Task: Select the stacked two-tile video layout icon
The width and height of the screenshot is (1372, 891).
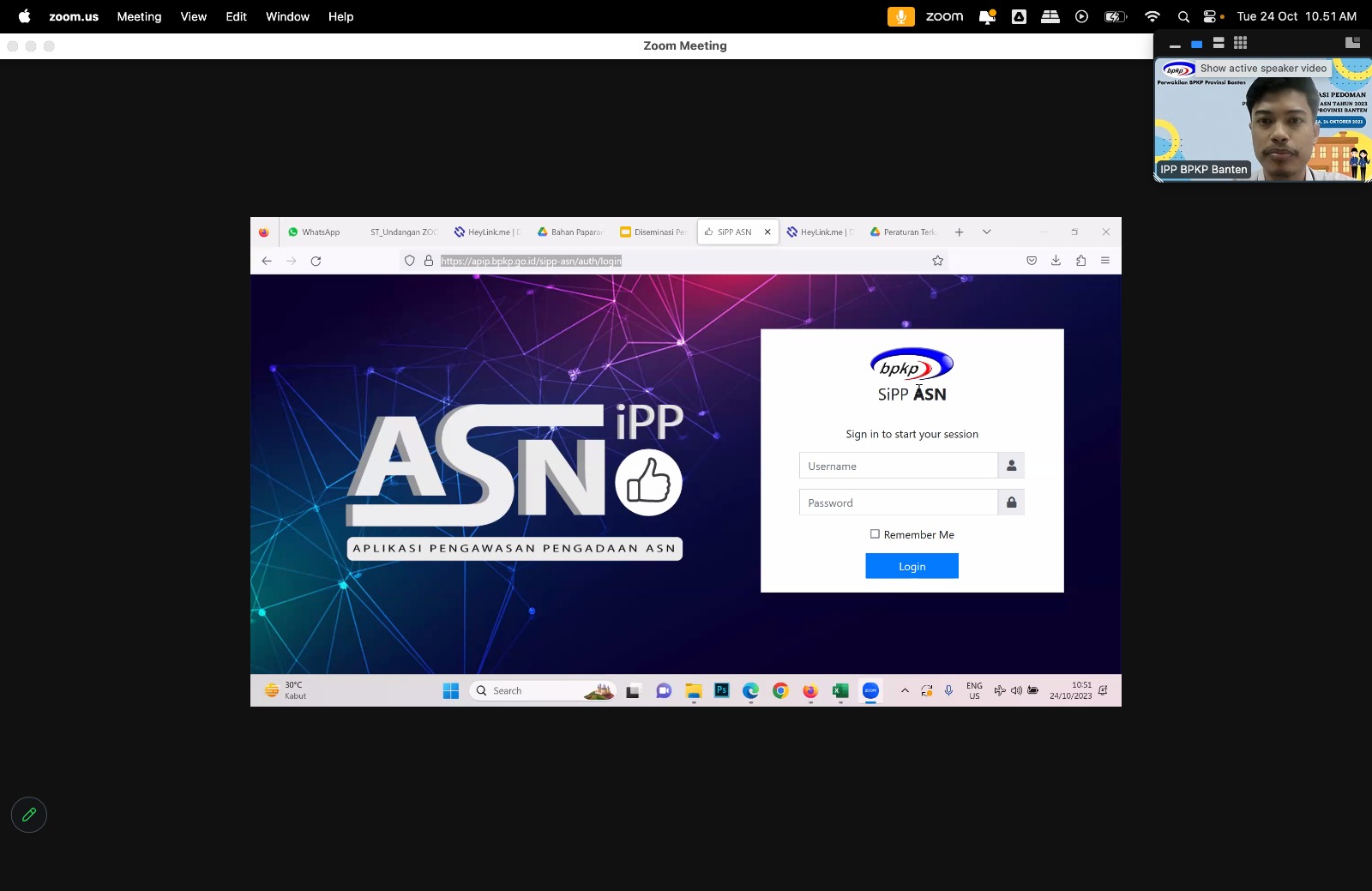Action: pyautogui.click(x=1219, y=43)
